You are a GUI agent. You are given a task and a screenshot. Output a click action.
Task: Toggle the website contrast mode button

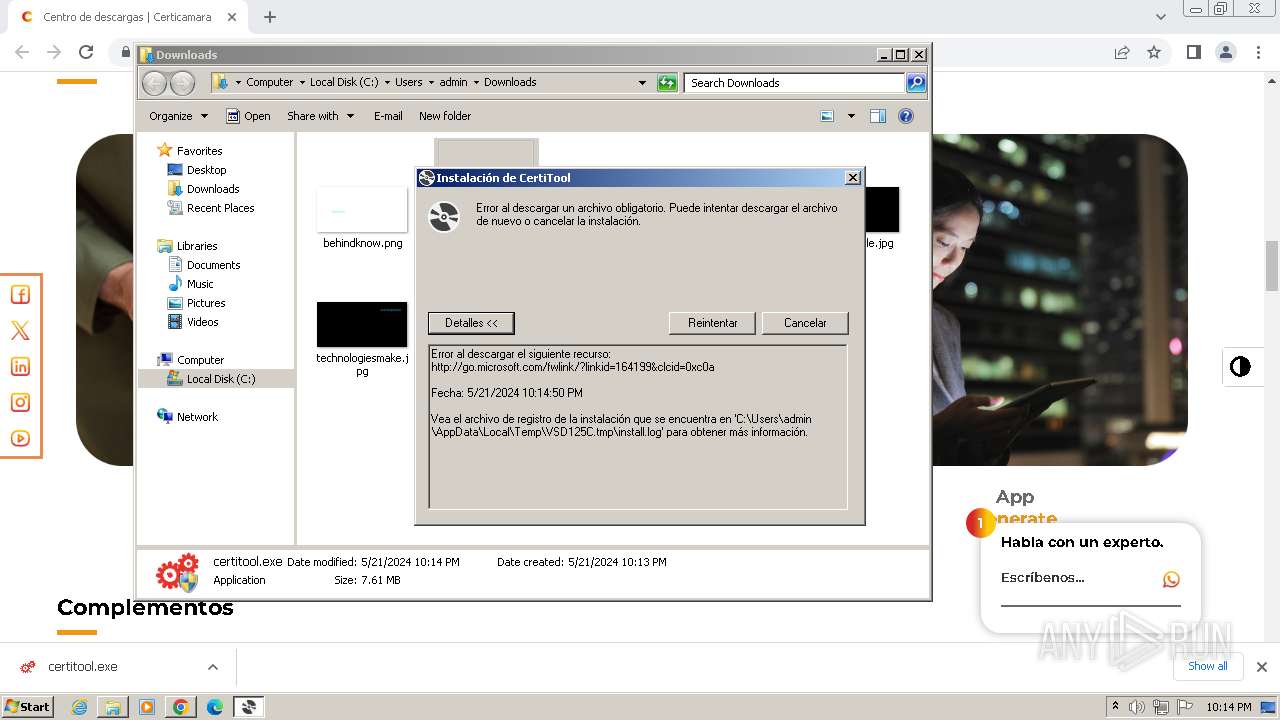[1240, 366]
